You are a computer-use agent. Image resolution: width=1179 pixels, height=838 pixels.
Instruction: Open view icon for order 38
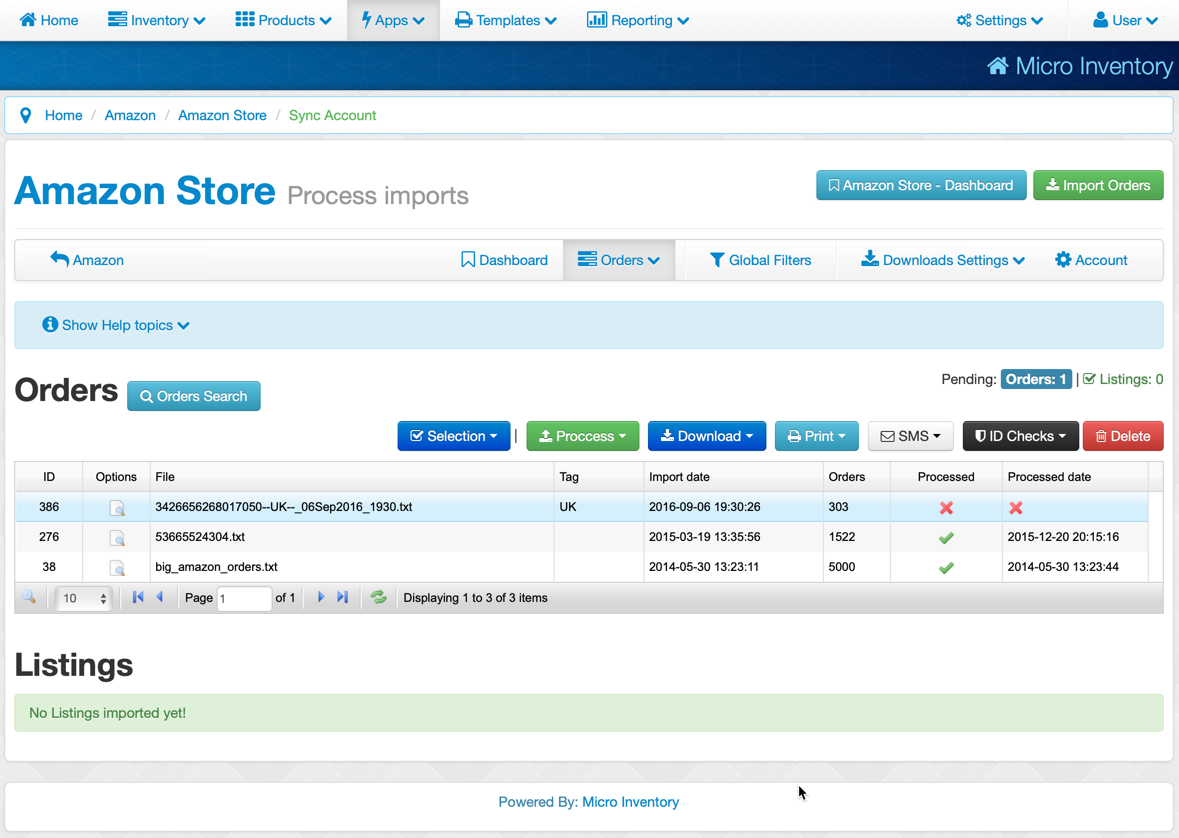point(117,568)
